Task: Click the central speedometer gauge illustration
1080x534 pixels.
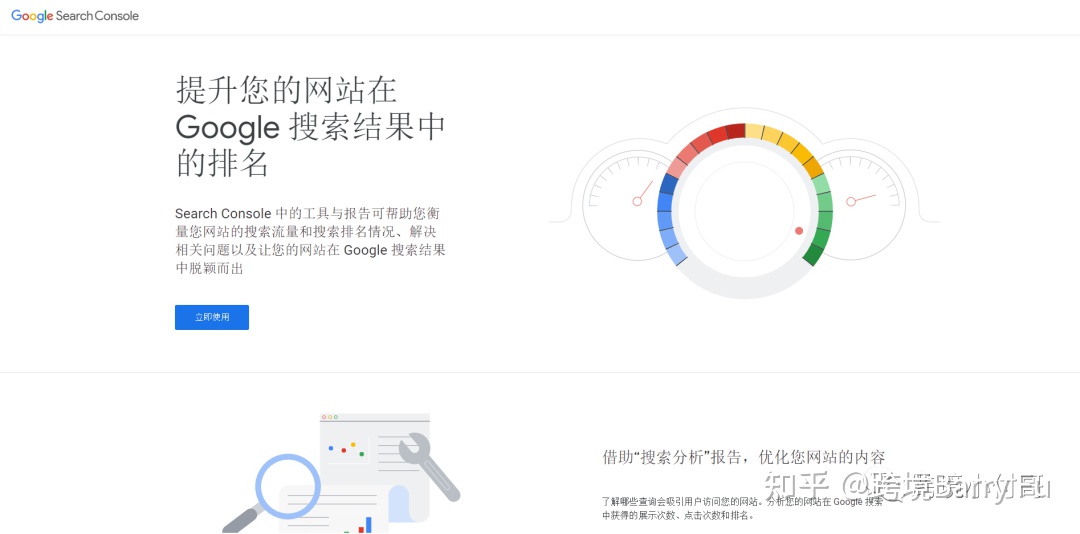Action: pos(745,210)
